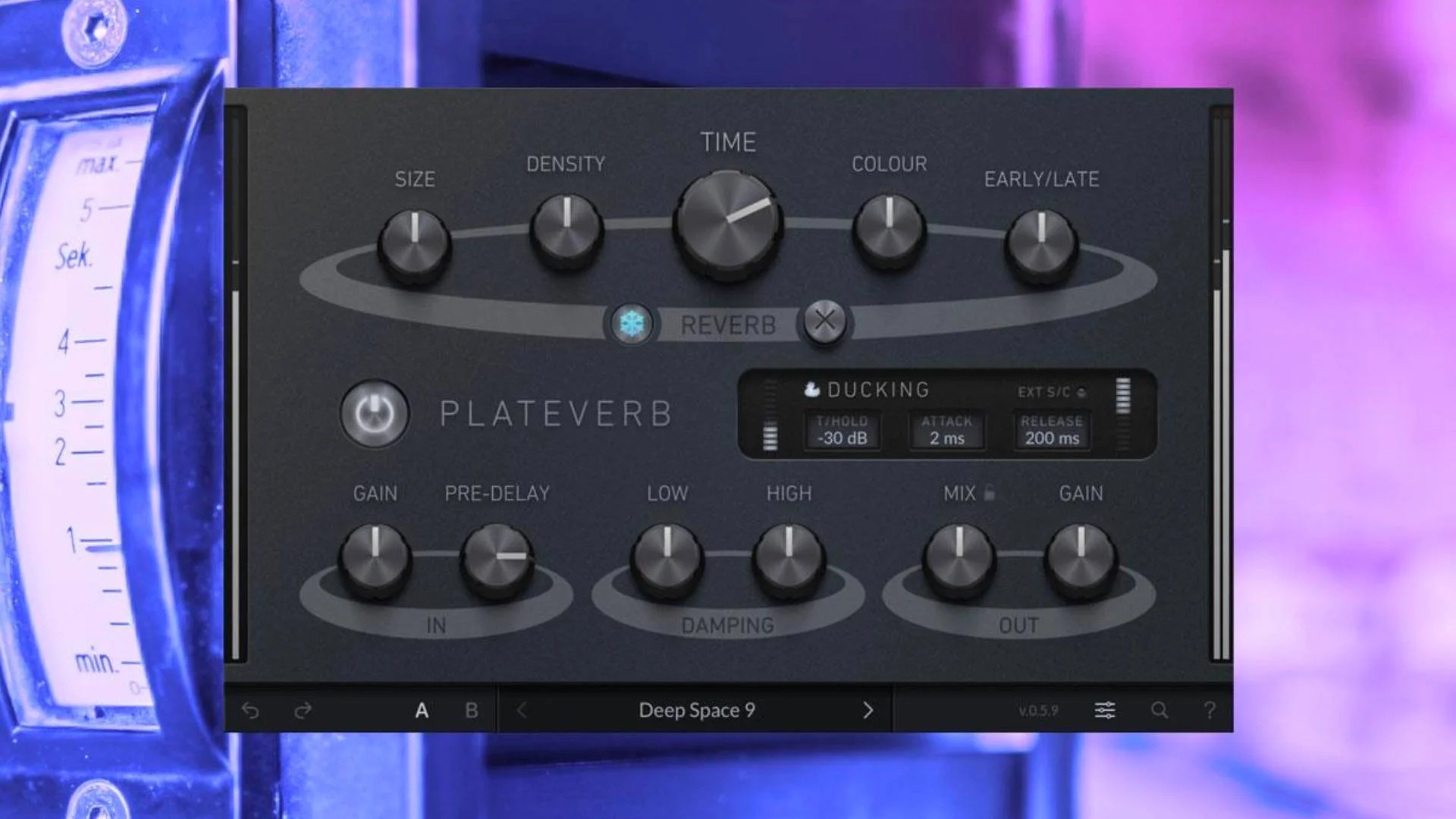
Task: Click the snowflake freeze icon next to REVERB
Action: click(632, 322)
